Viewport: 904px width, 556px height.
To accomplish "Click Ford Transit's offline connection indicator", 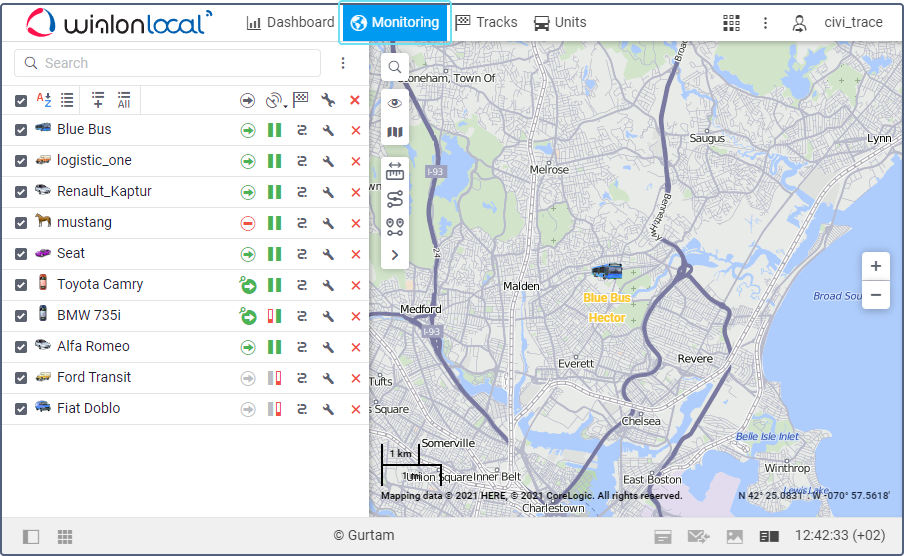I will 274,378.
